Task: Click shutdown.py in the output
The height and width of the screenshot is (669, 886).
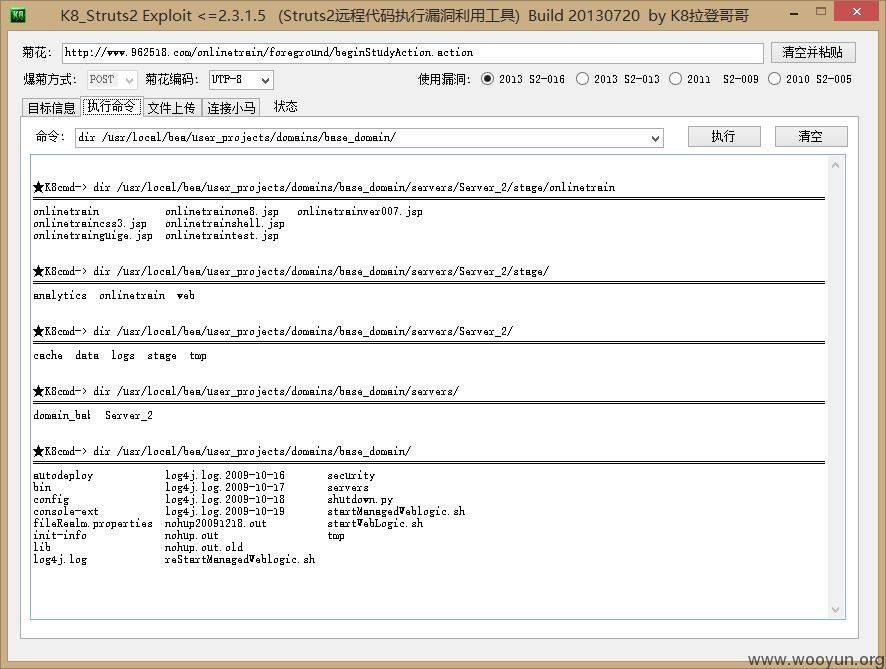Action: (360, 500)
